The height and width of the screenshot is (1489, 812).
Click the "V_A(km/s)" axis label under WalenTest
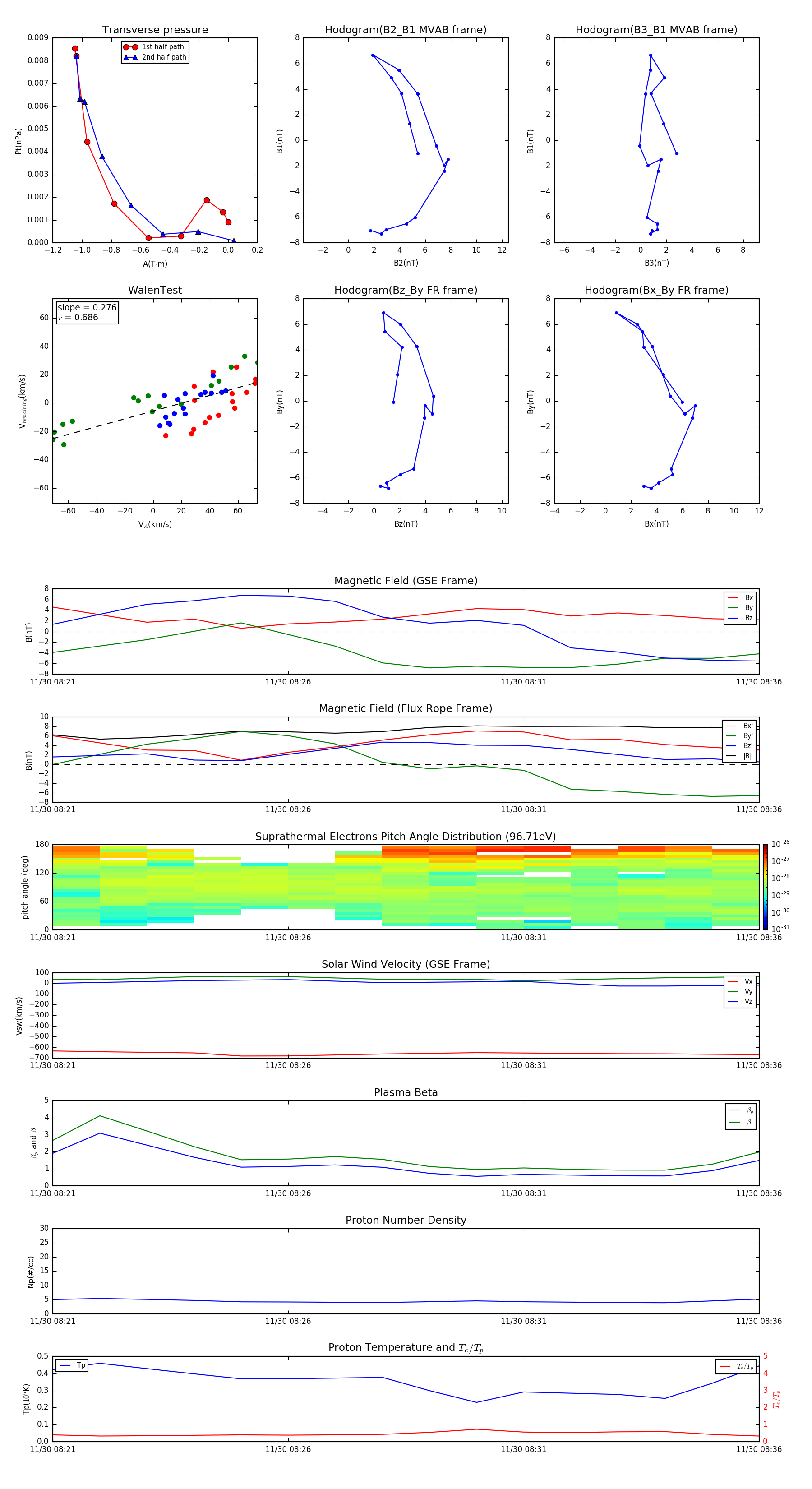point(155,524)
